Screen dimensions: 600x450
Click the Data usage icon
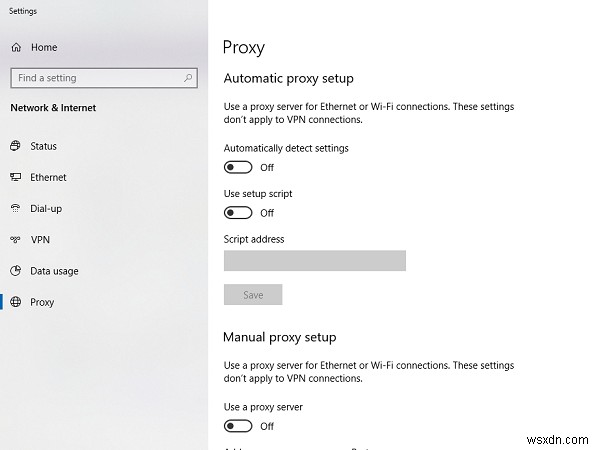[16, 271]
